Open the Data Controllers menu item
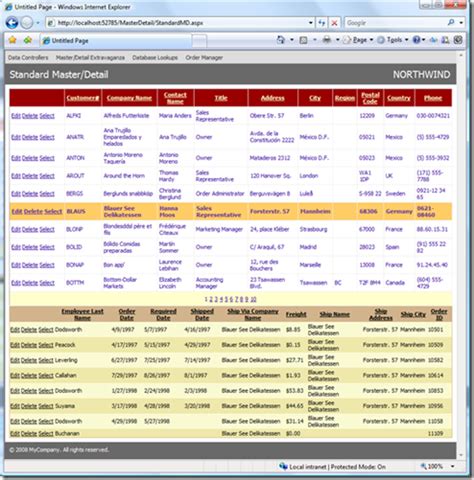Screen dimensions: 474x480 [x=28, y=58]
